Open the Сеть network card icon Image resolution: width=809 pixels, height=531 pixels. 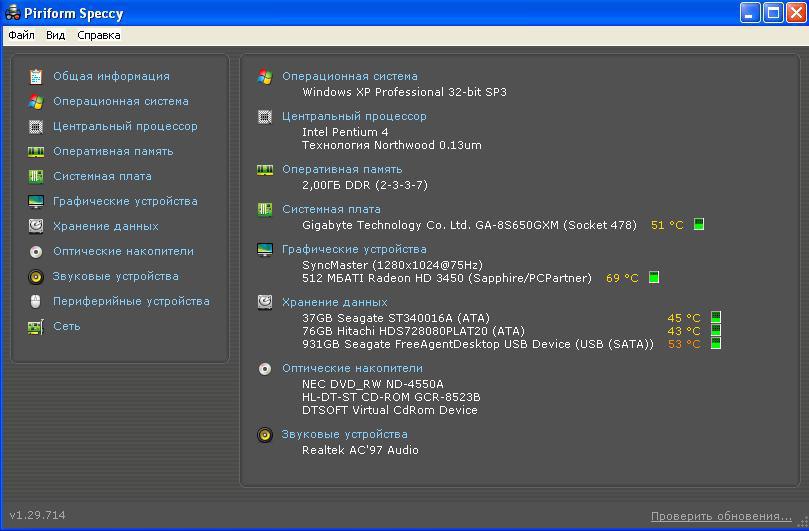click(x=36, y=327)
